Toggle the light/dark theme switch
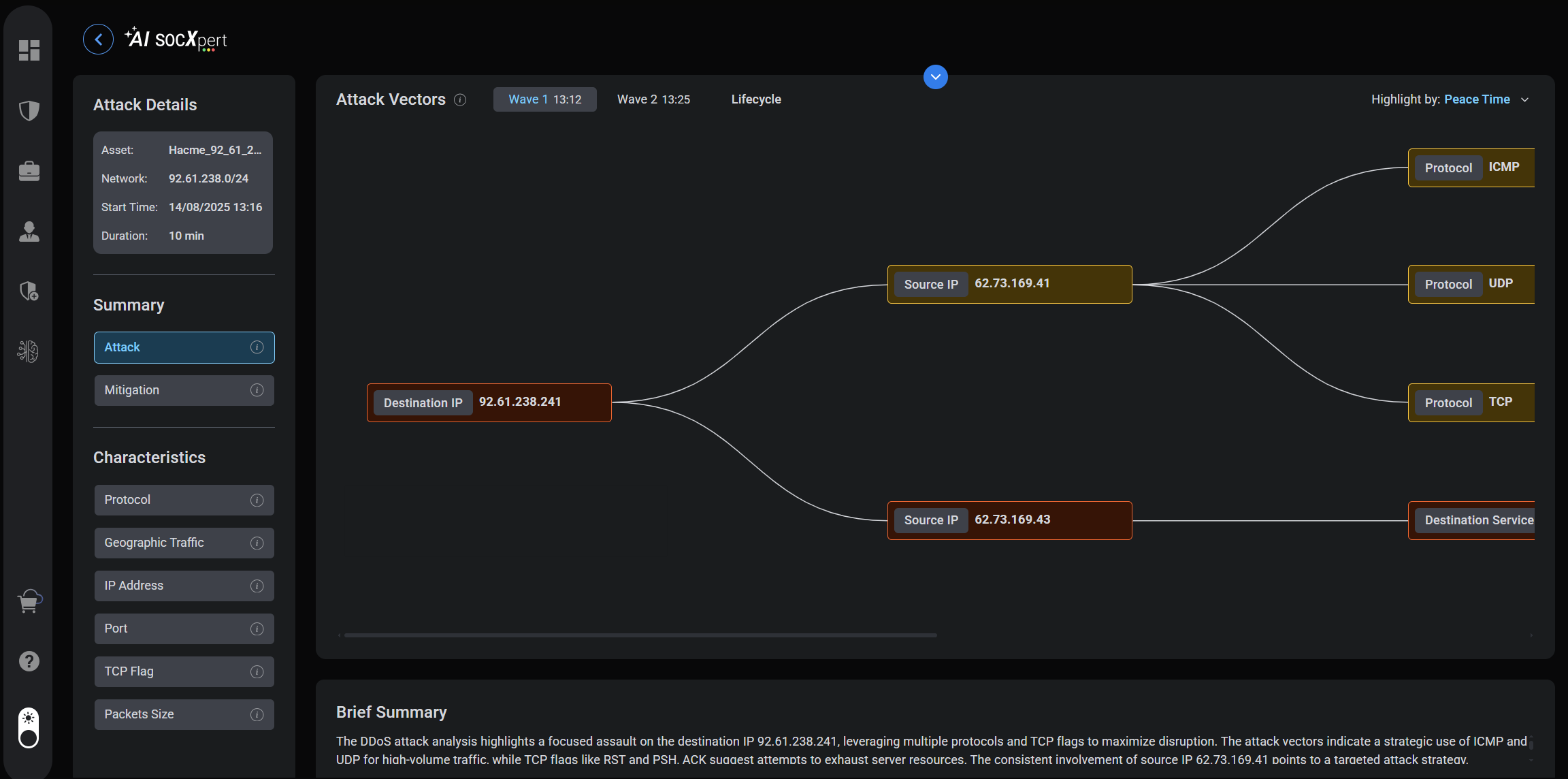This screenshot has width=1568, height=779. coord(29,728)
